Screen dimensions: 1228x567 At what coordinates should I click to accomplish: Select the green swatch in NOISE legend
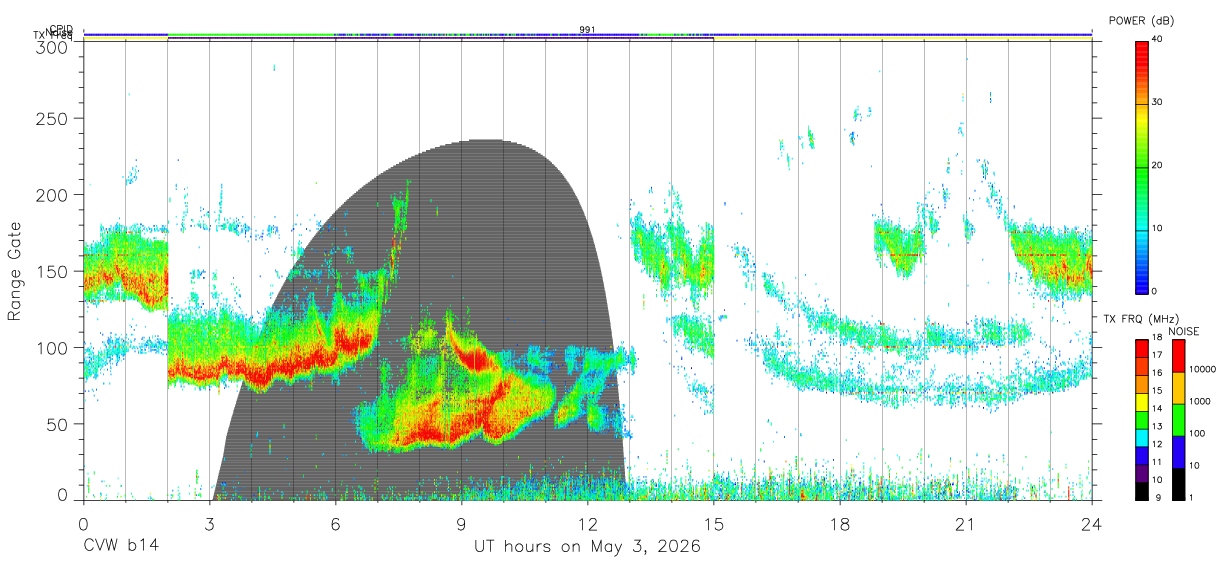pyautogui.click(x=1178, y=419)
